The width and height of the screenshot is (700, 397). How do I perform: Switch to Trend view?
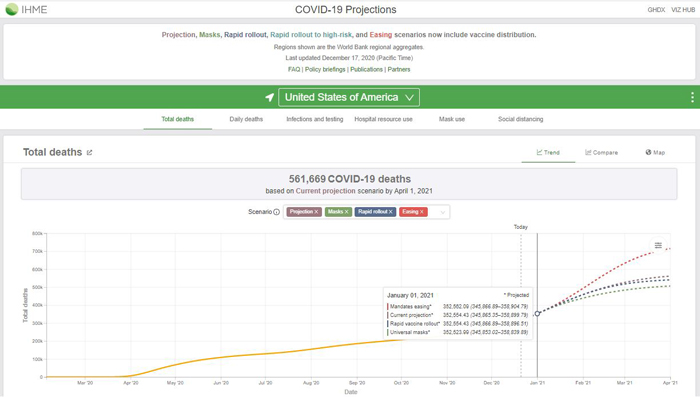tap(548, 152)
